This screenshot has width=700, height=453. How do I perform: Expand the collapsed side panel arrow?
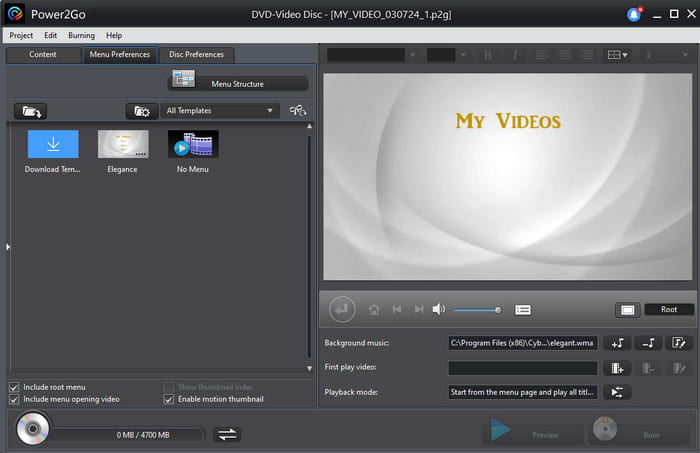click(x=8, y=247)
